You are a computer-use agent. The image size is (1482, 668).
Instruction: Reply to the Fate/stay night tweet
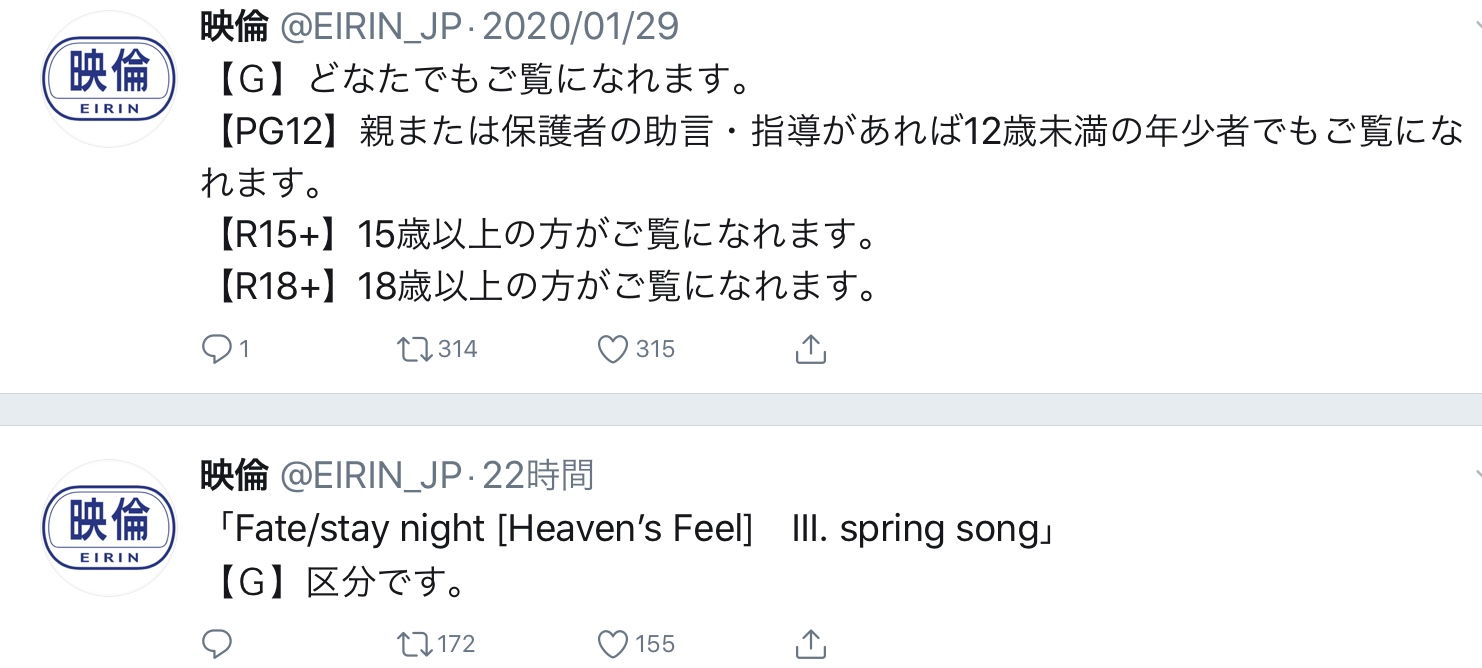coord(217,643)
